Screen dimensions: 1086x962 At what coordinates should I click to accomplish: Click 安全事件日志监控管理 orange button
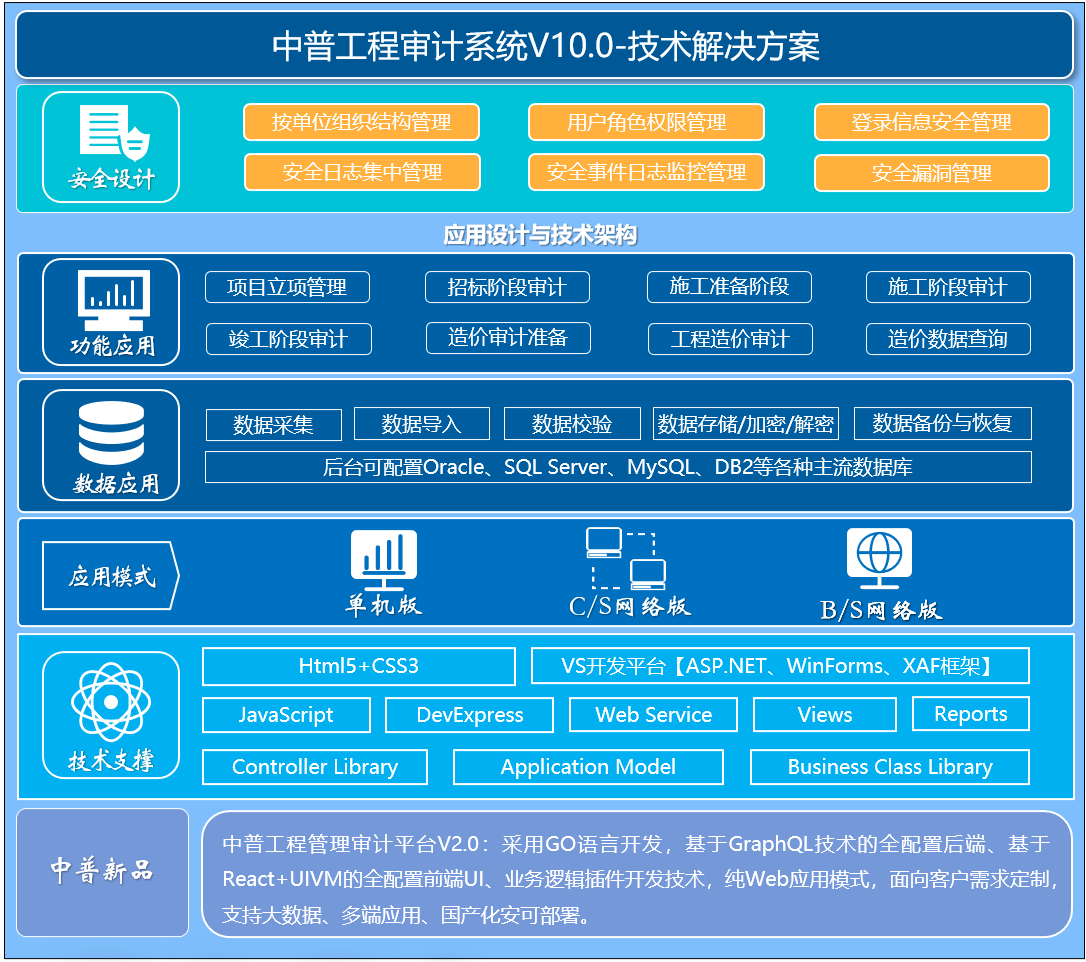pyautogui.click(x=646, y=172)
